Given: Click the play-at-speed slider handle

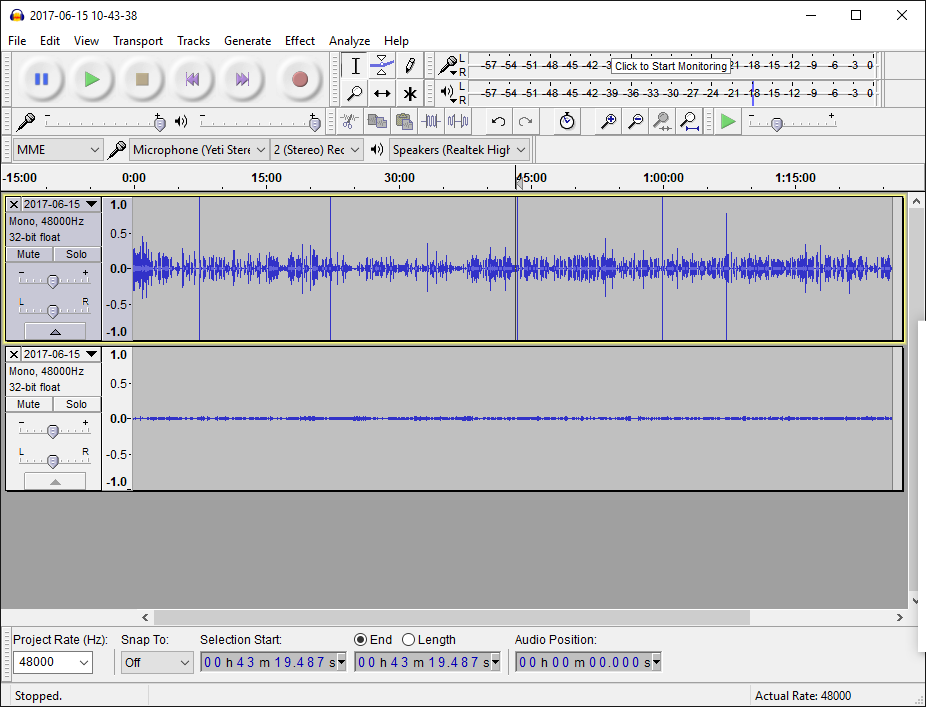Looking at the screenshot, I should (777, 123).
